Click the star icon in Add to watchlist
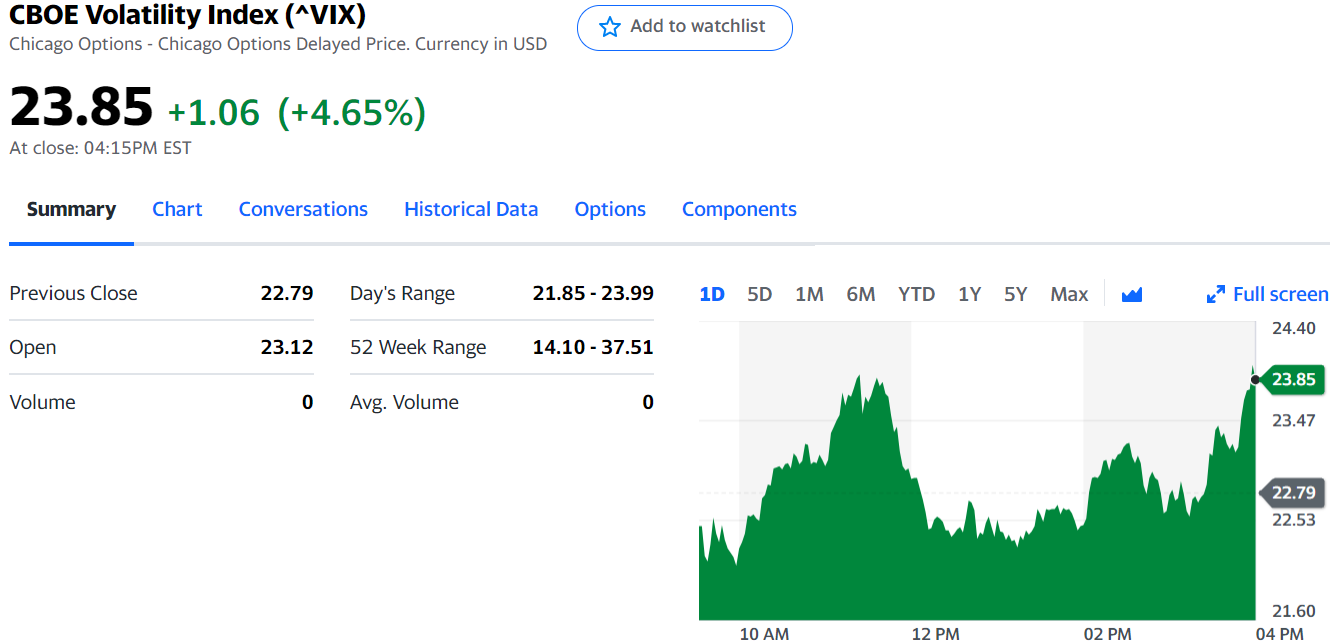 [x=610, y=27]
